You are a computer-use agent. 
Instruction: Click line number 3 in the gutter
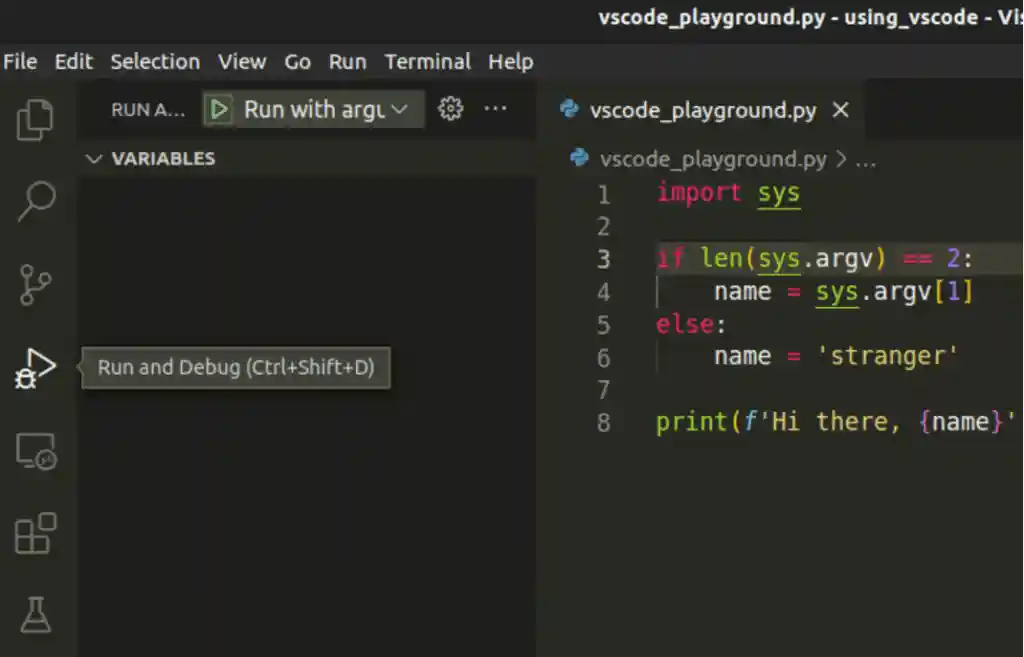[603, 260]
